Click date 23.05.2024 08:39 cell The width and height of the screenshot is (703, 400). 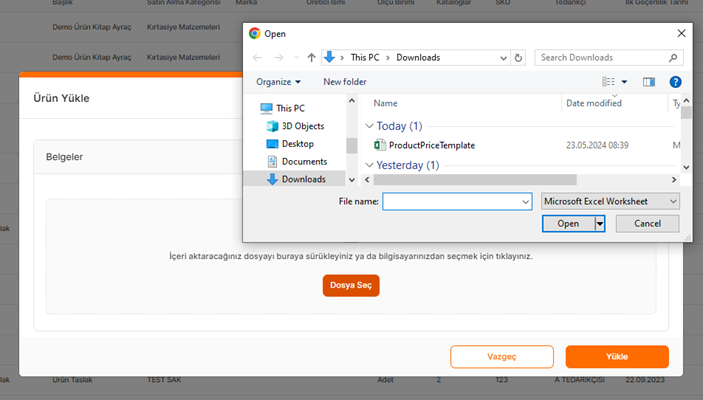coord(597,145)
